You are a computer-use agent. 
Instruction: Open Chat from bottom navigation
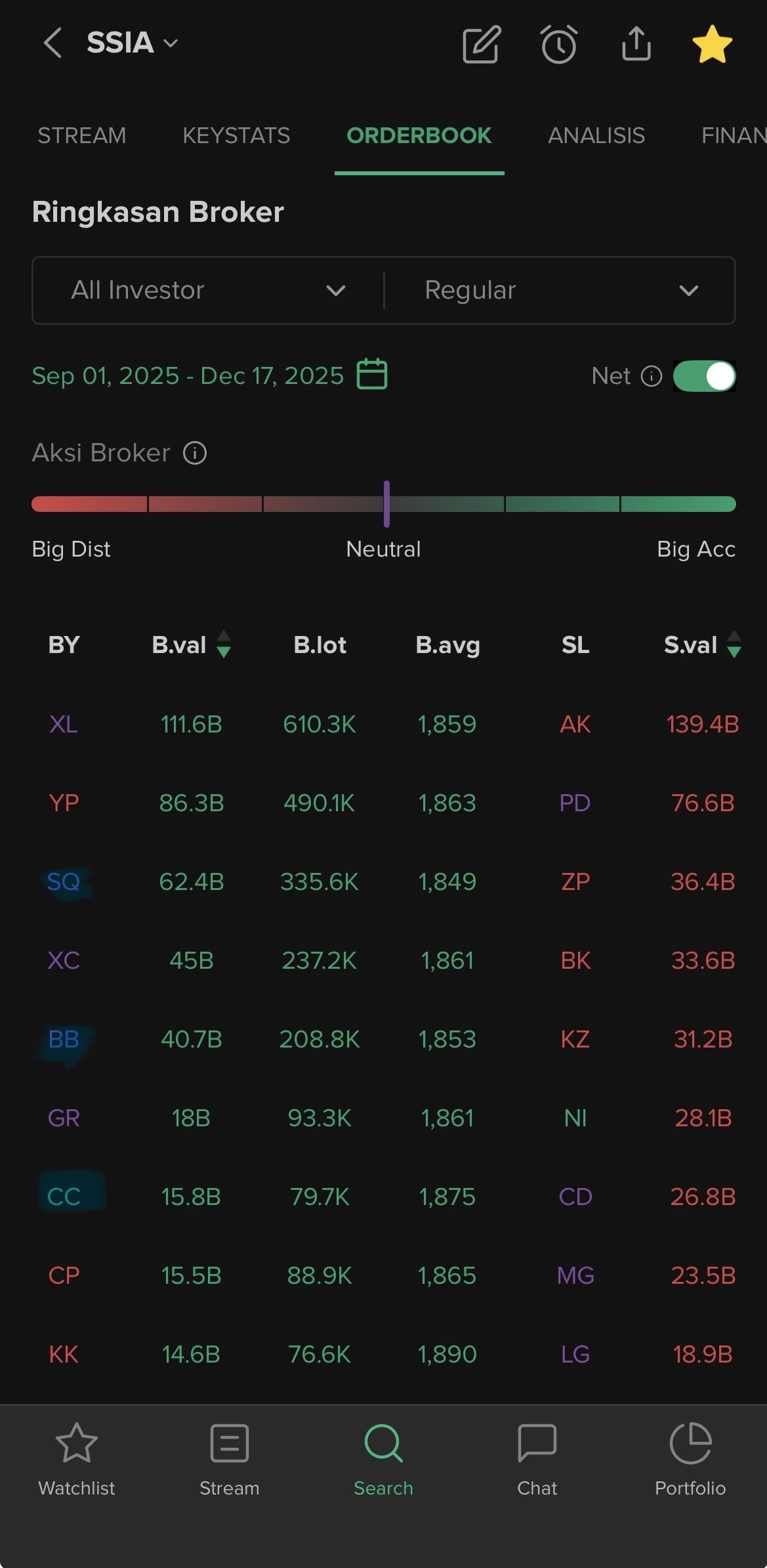click(537, 1460)
